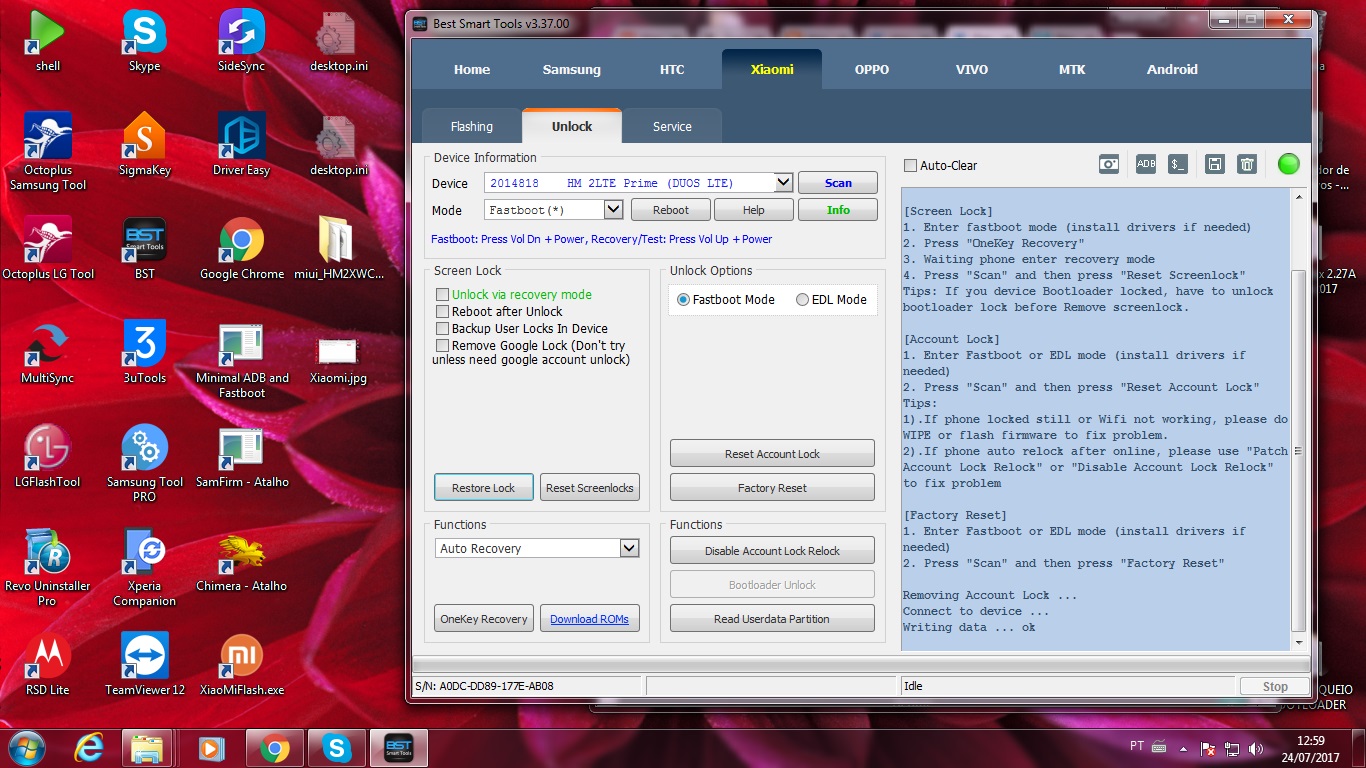This screenshot has width=1366, height=768.
Task: Open the VIVO tab
Action: click(972, 70)
